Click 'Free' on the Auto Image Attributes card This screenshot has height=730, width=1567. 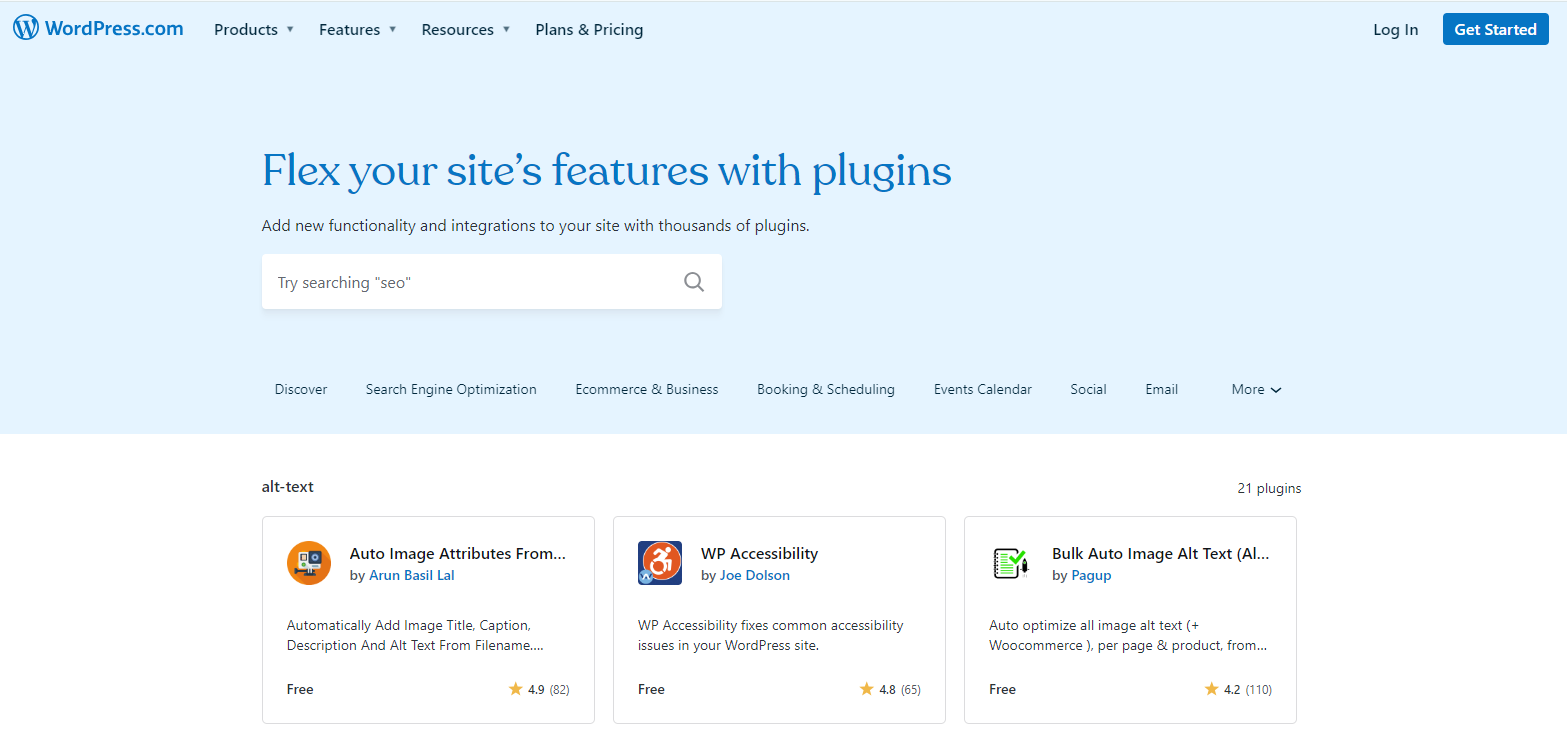click(x=300, y=689)
